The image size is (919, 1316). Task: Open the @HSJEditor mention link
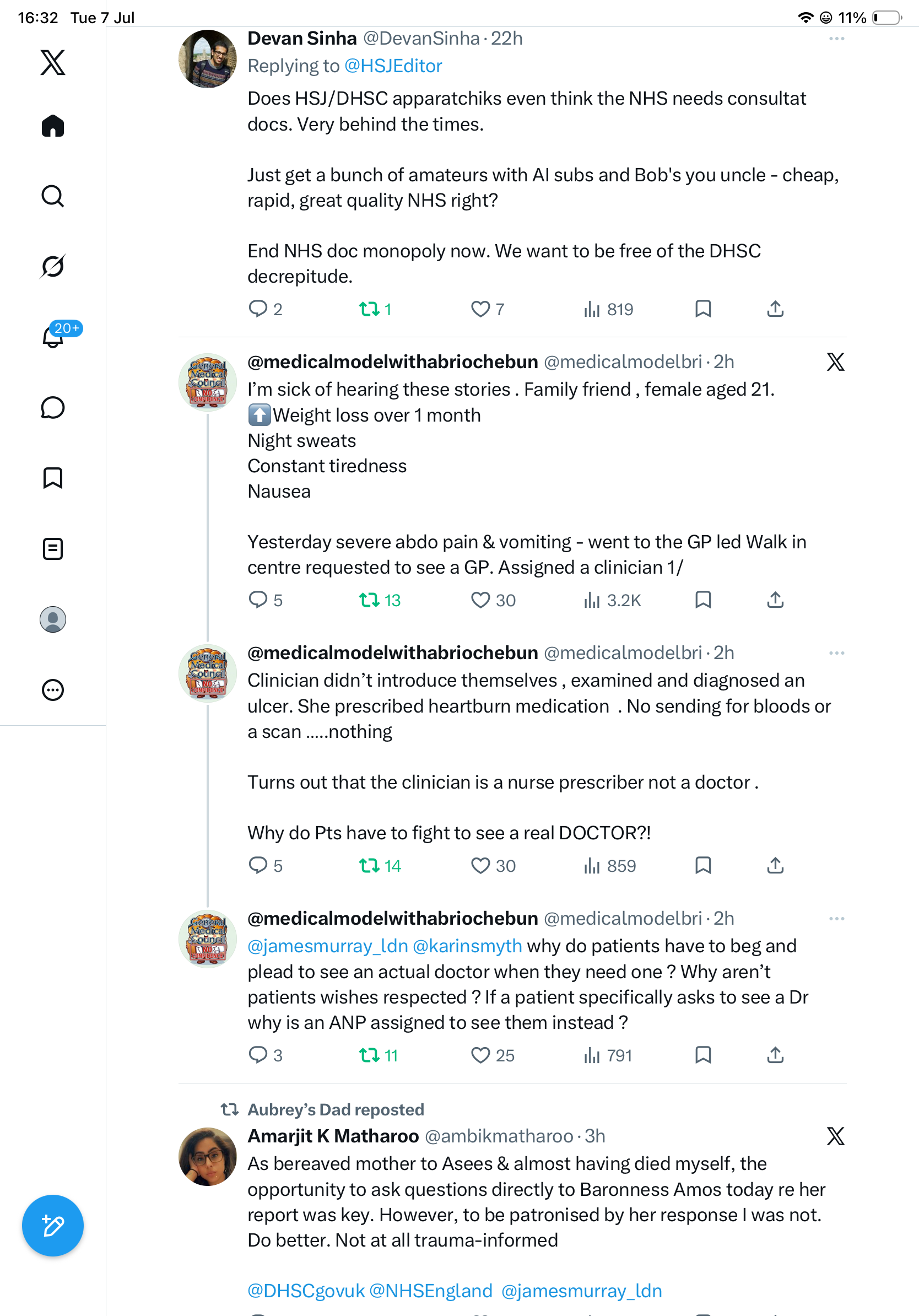pyautogui.click(x=393, y=66)
